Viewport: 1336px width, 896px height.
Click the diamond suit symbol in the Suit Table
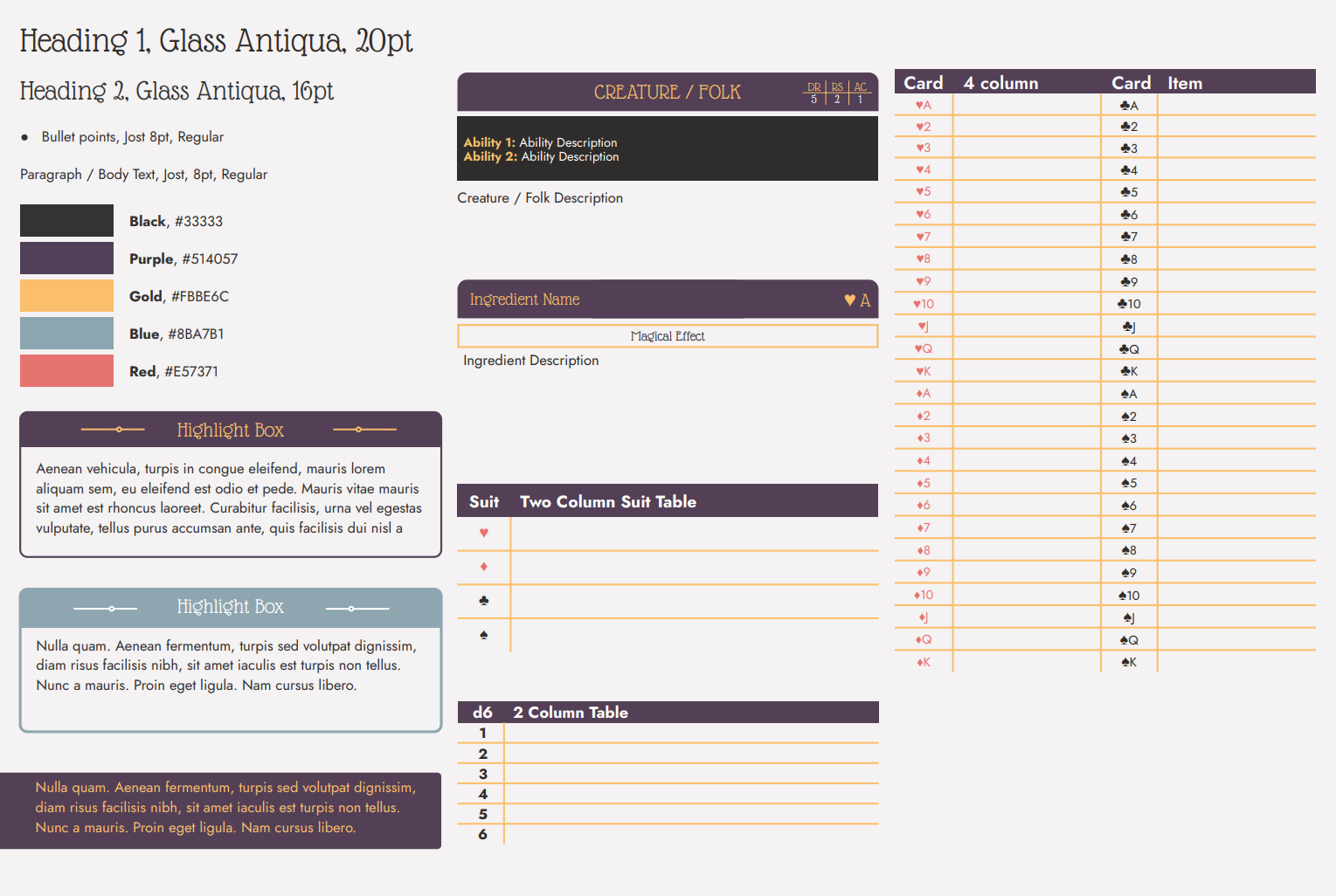(483, 567)
